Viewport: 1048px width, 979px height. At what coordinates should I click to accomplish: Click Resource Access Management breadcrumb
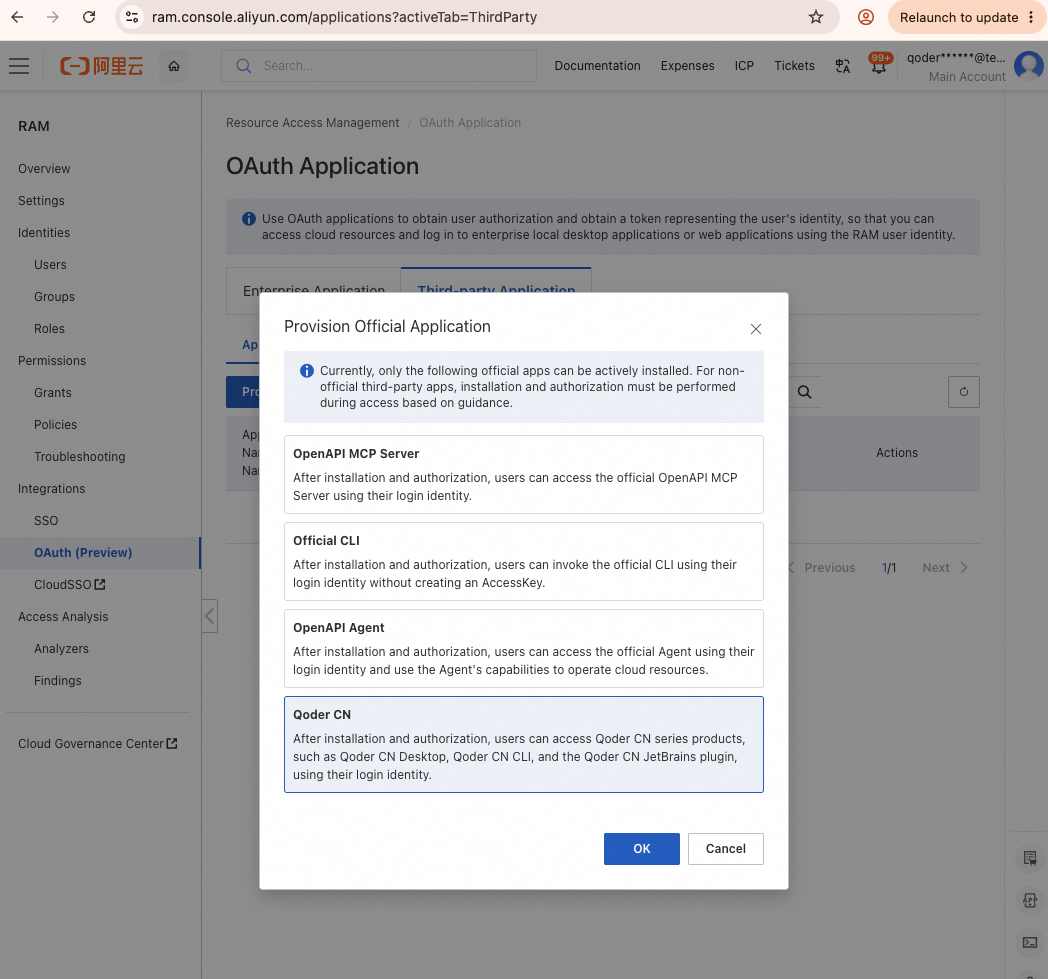click(x=312, y=123)
